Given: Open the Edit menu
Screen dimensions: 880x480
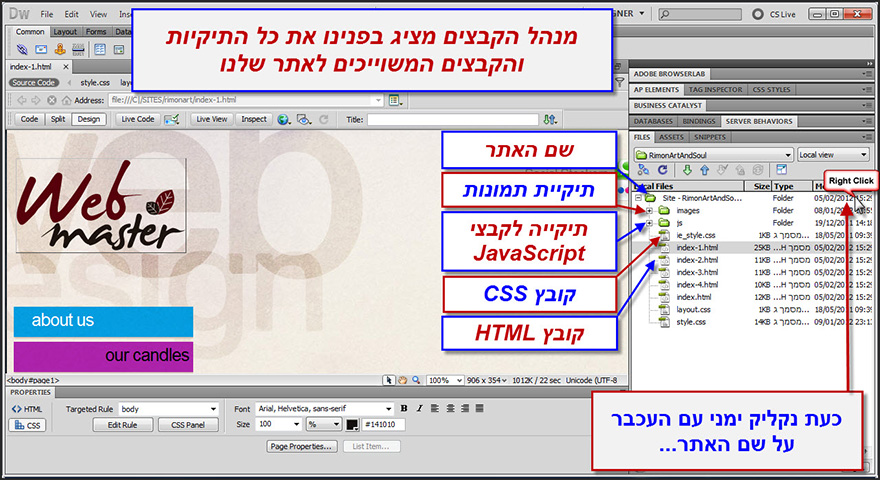Looking at the screenshot, I should click(71, 14).
